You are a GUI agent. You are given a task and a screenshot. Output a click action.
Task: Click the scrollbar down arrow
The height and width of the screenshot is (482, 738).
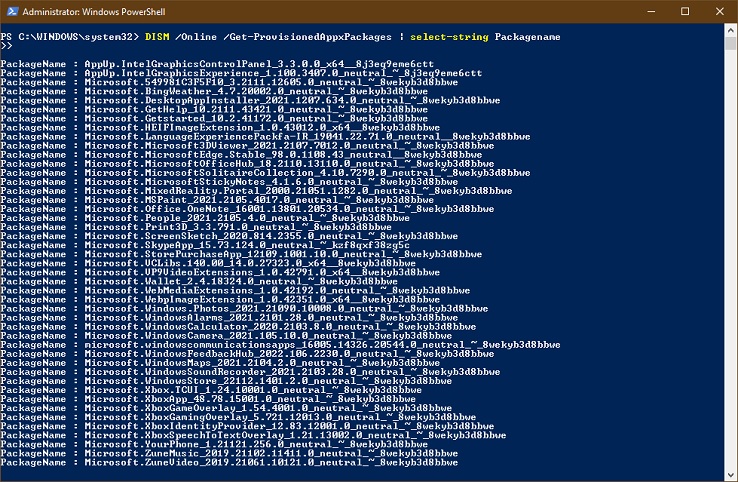click(x=730, y=474)
